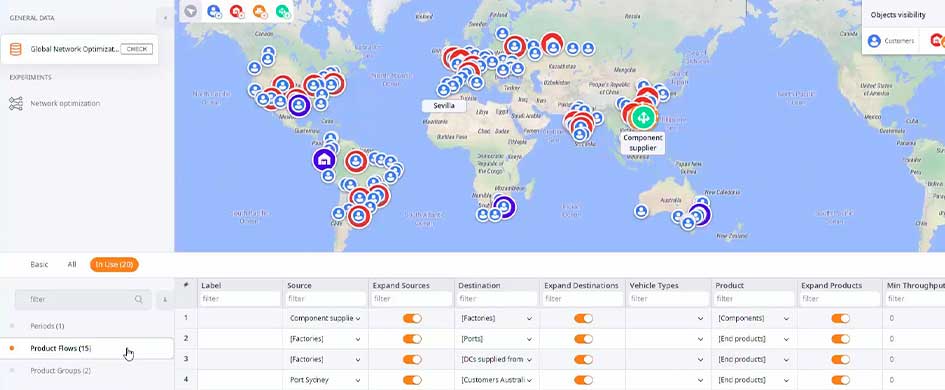The height and width of the screenshot is (390, 945).
Task: Add a DC using the red toolbar icon
Action: (237, 11)
